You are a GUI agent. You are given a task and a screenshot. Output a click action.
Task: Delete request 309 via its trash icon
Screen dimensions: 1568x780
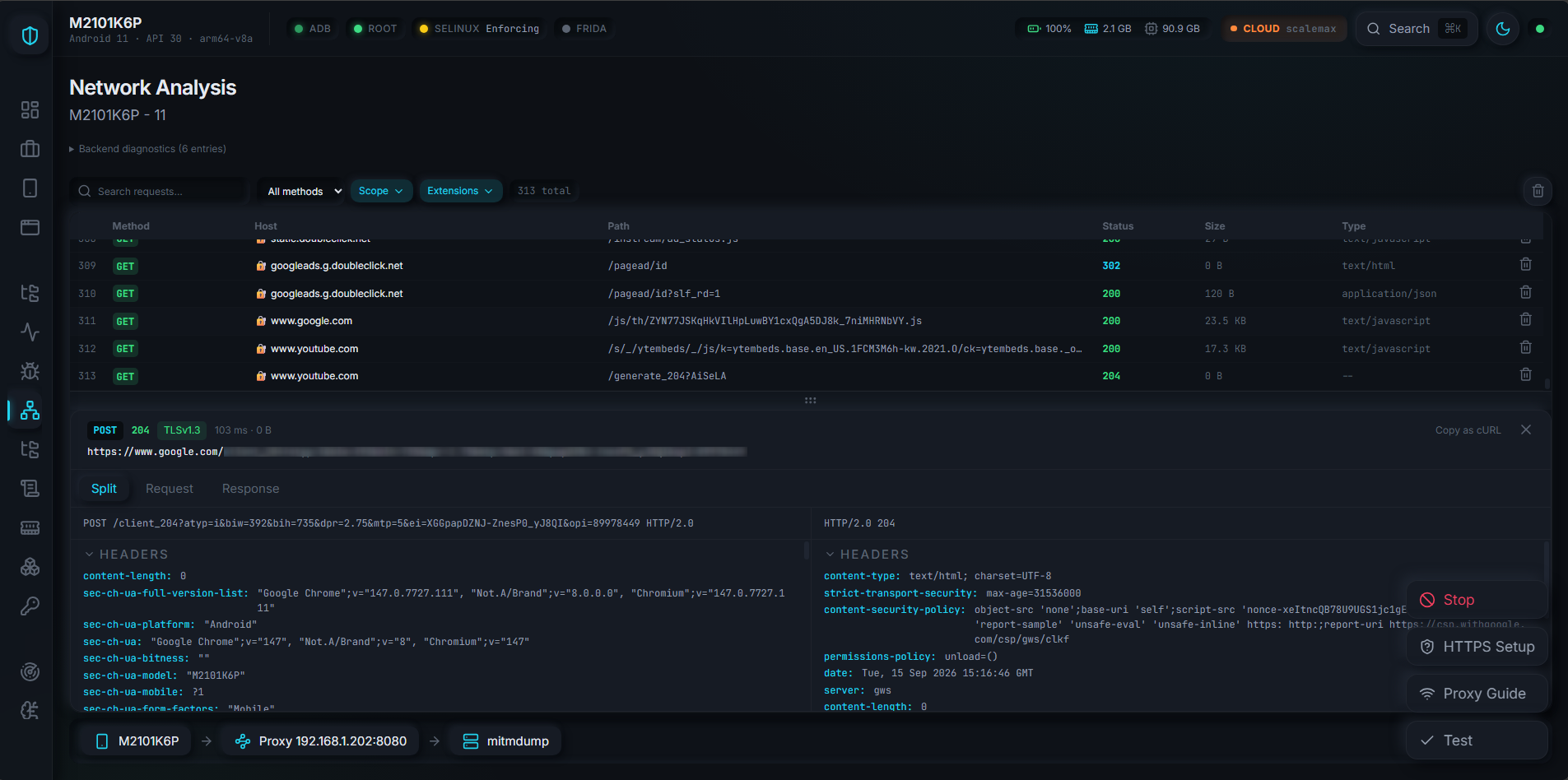coord(1525,264)
